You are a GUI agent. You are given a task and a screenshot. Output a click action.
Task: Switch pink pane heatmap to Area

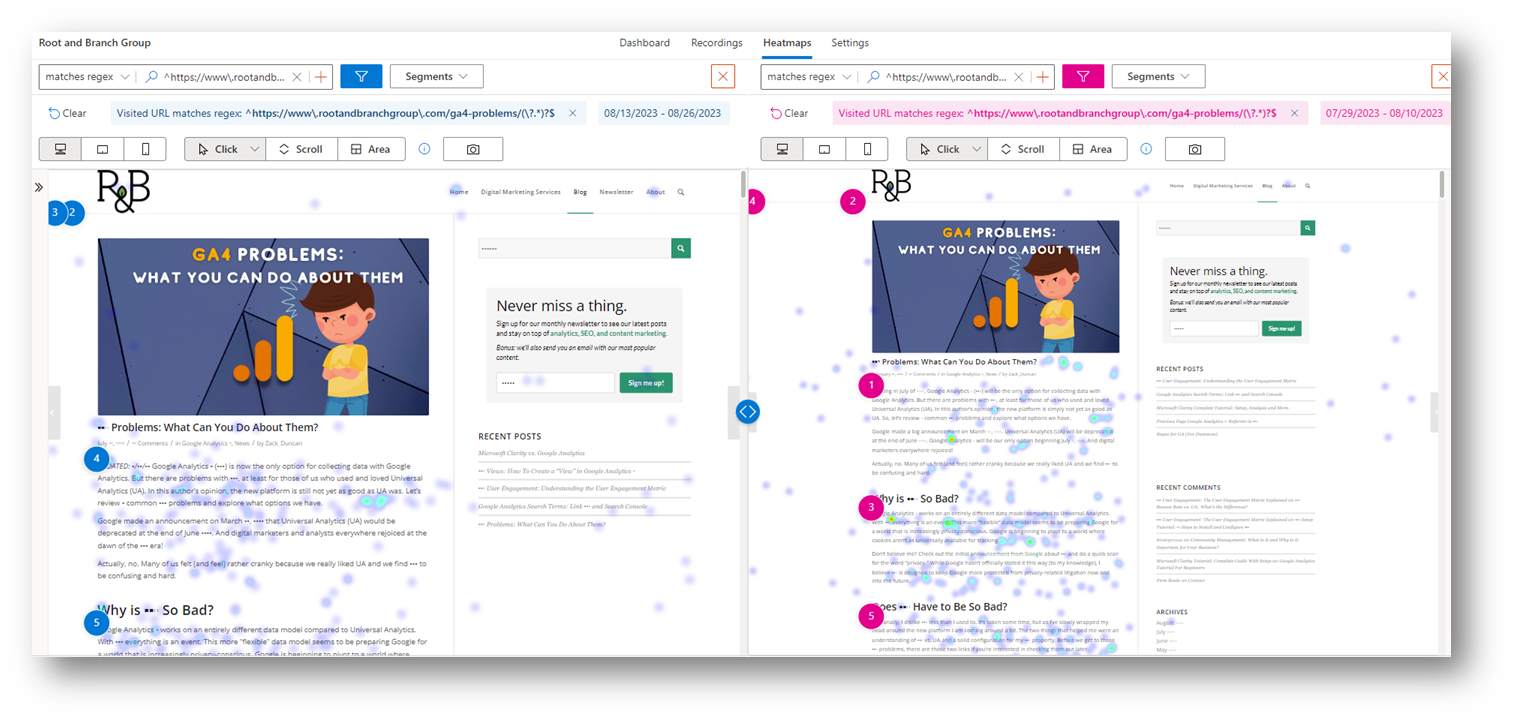pos(1093,149)
